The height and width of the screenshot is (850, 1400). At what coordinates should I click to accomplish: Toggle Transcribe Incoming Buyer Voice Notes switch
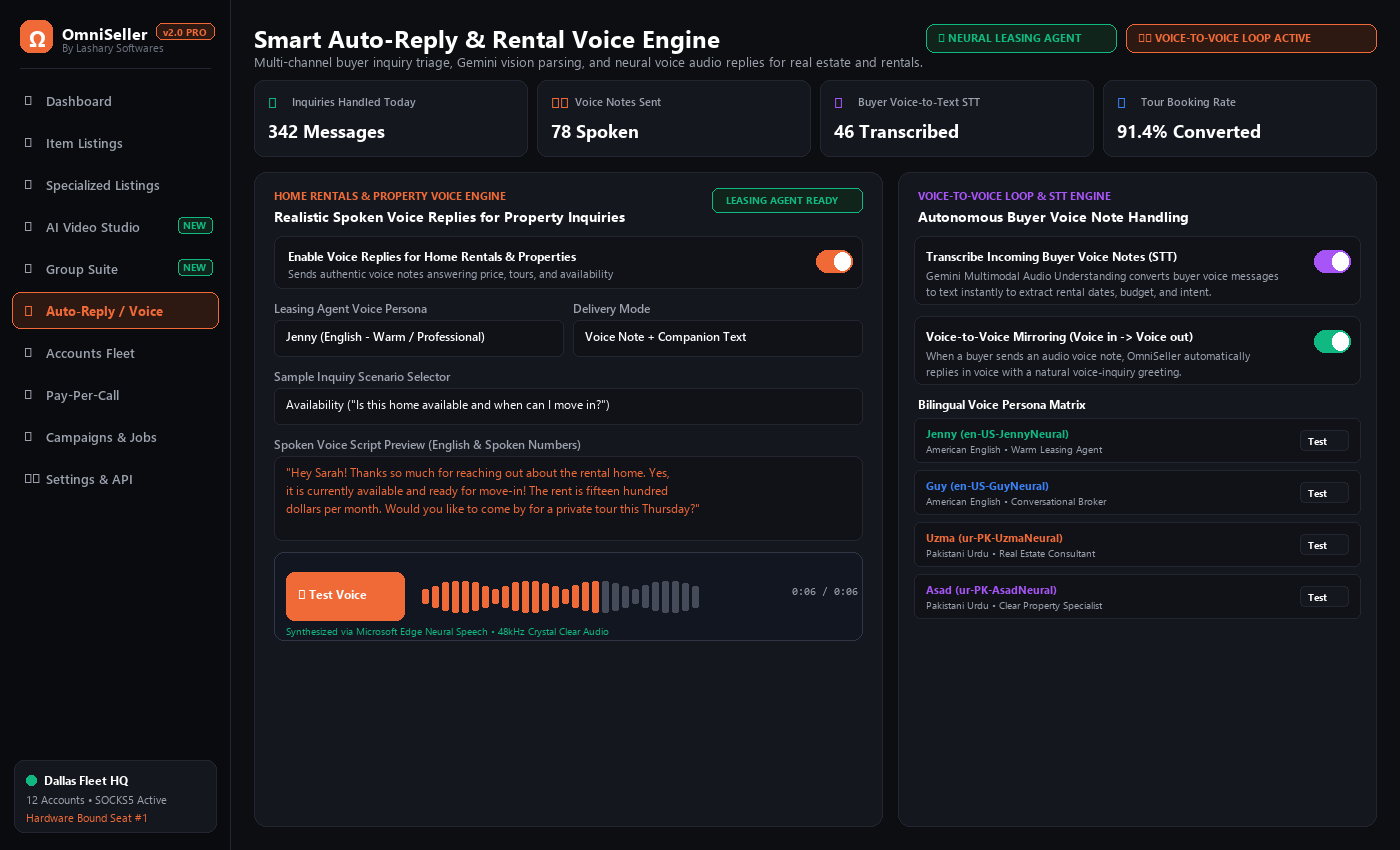[1332, 262]
